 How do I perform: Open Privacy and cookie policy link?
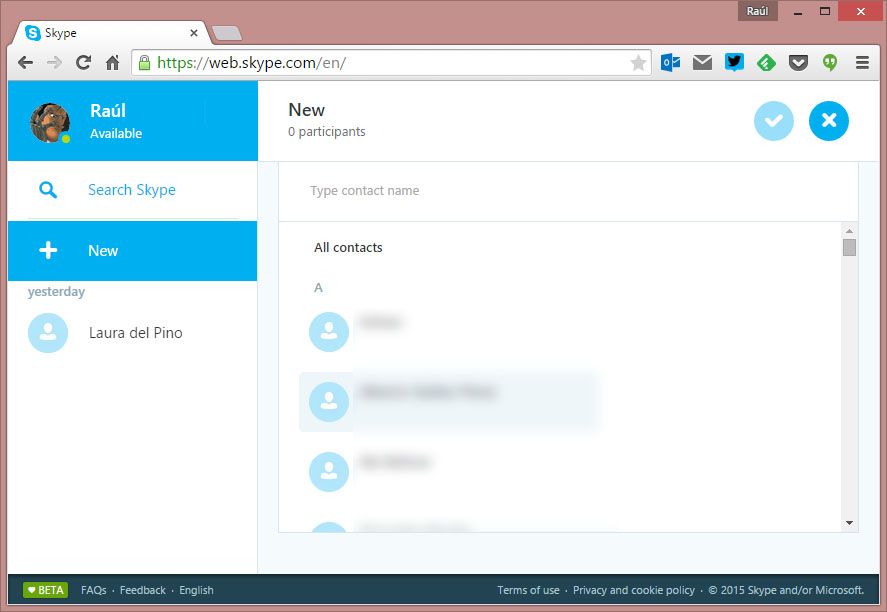click(x=634, y=590)
